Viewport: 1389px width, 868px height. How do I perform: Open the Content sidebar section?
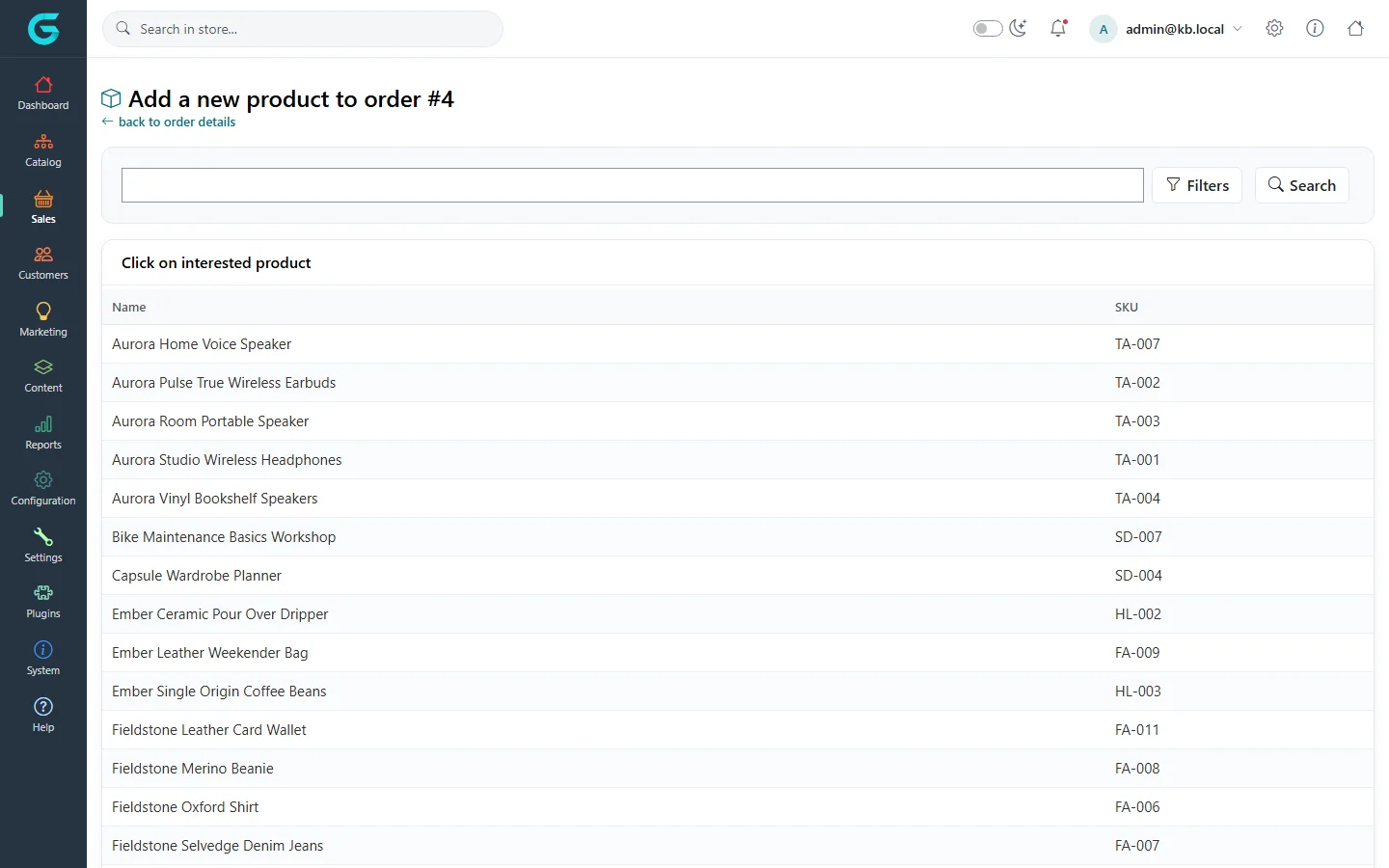(x=43, y=376)
